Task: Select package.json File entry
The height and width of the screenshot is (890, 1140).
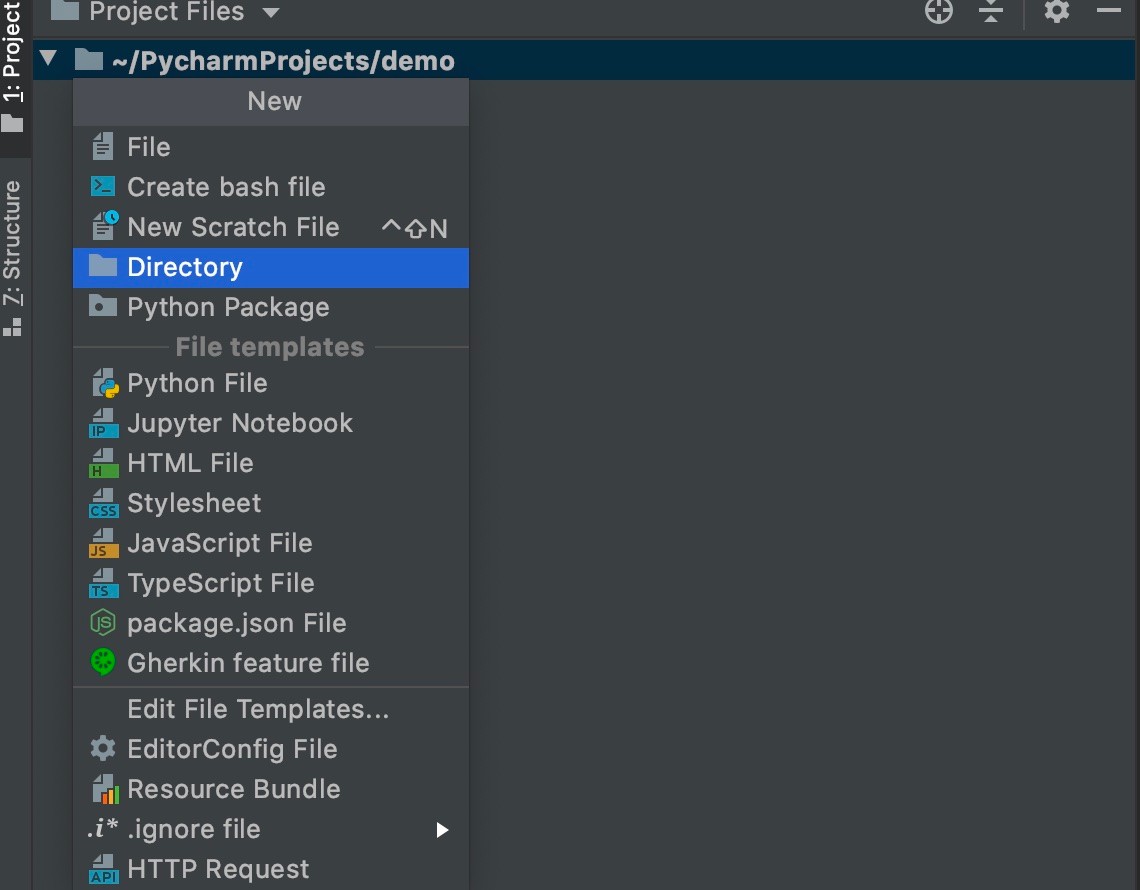Action: click(271, 623)
